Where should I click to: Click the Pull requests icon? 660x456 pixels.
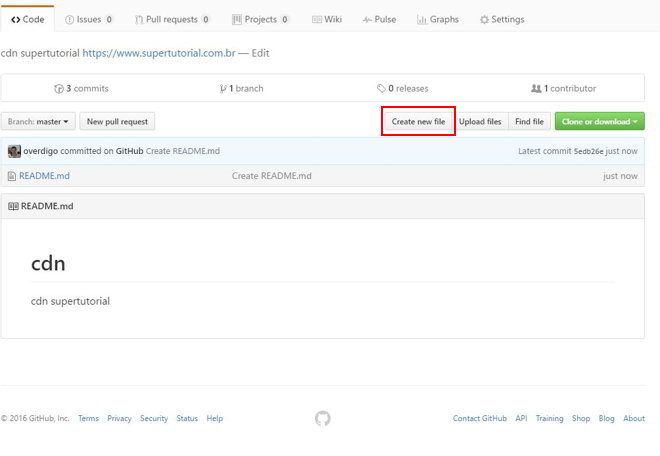pos(139,20)
